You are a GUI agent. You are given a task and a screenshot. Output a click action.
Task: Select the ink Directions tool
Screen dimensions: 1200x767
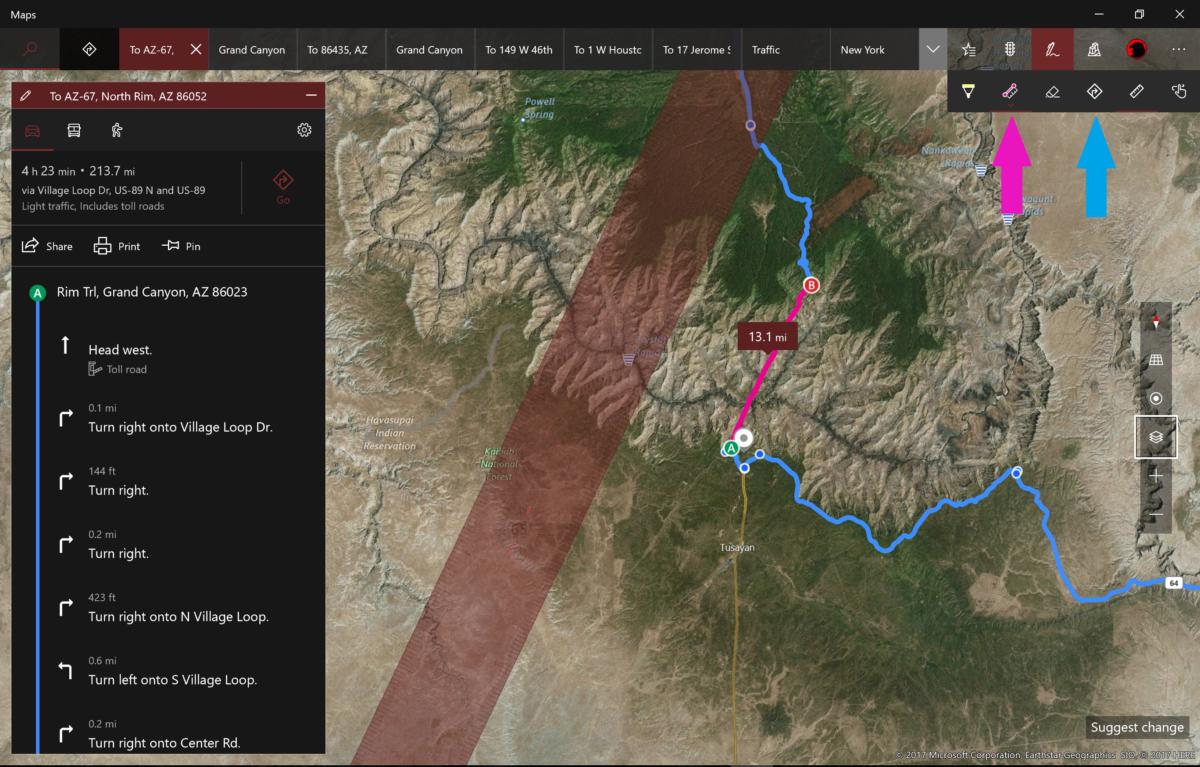(x=1094, y=91)
